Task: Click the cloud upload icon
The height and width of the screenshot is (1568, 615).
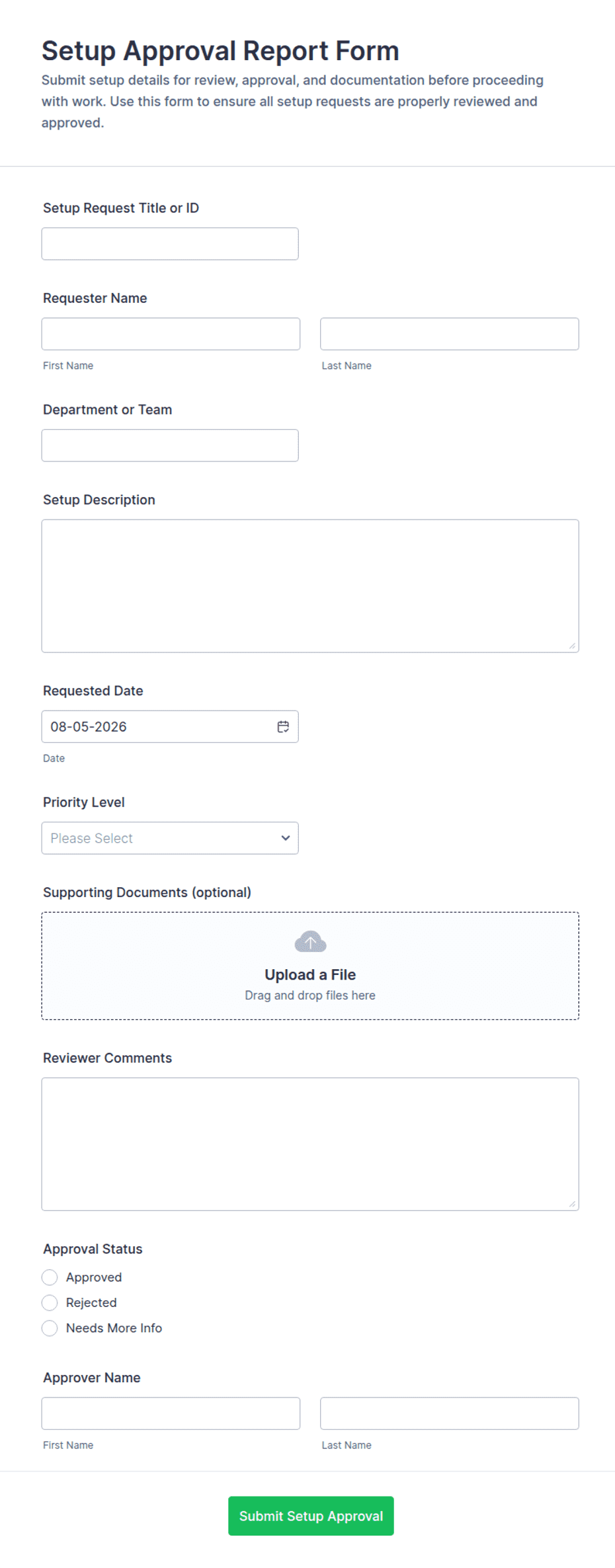Action: [x=310, y=941]
